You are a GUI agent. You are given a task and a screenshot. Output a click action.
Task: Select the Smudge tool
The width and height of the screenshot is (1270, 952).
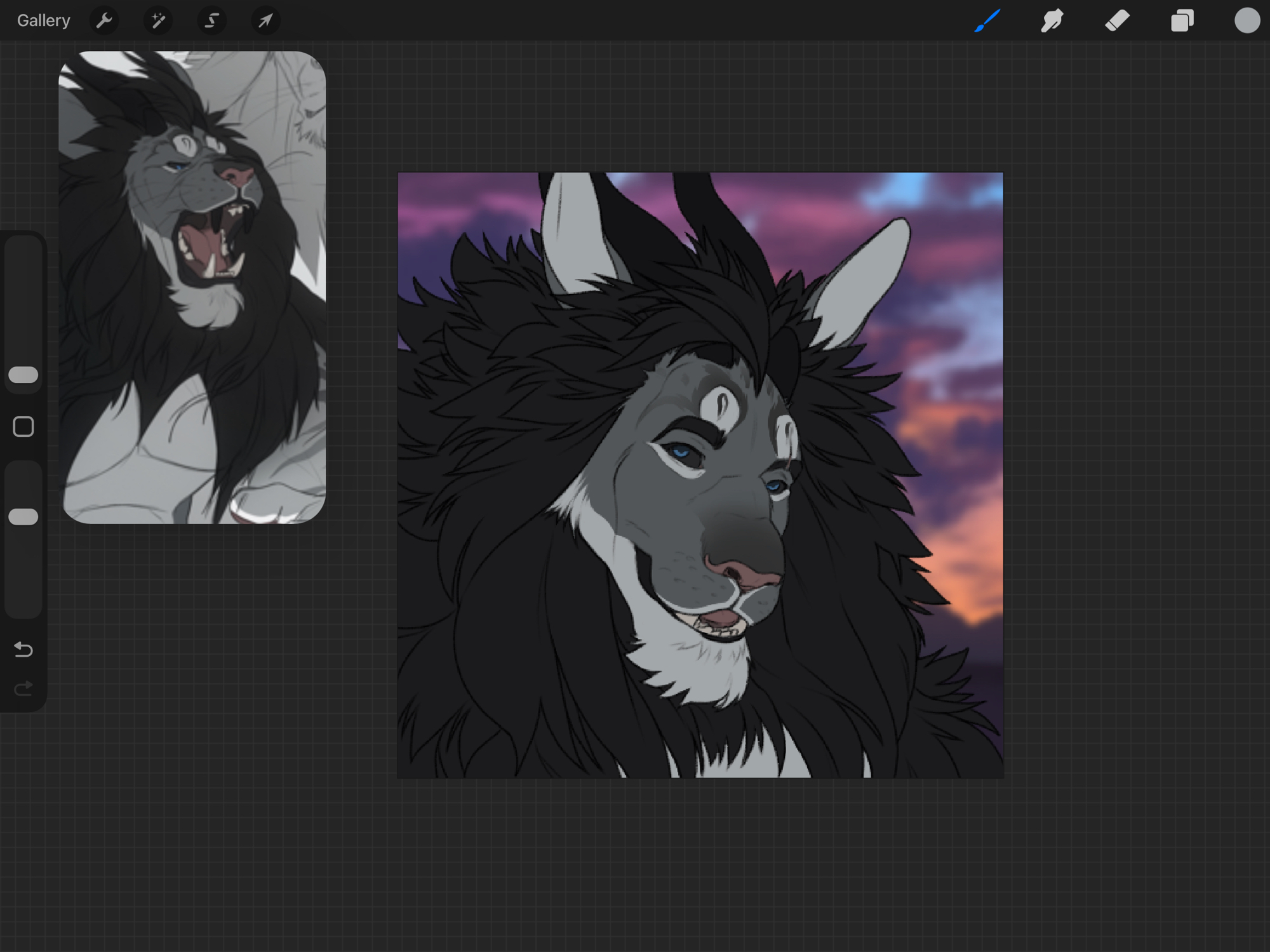(x=1052, y=21)
